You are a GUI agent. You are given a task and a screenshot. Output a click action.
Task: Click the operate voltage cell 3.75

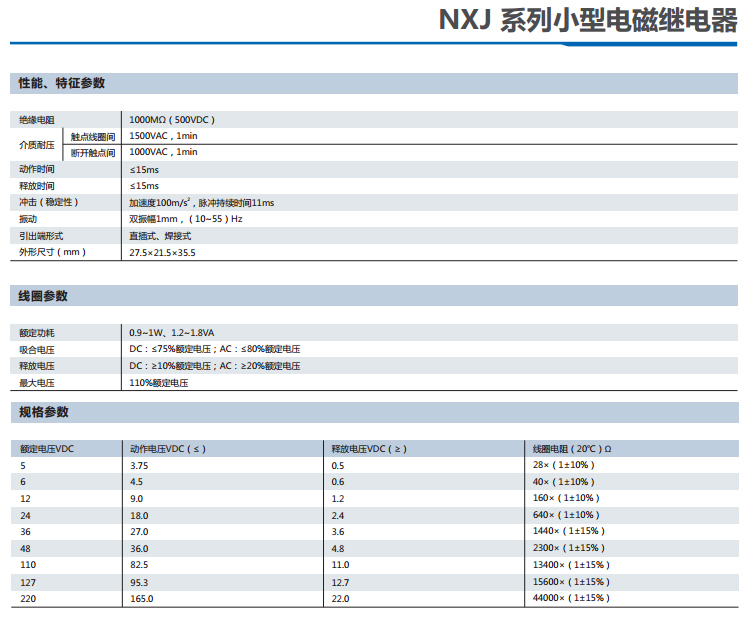pyautogui.click(x=139, y=466)
